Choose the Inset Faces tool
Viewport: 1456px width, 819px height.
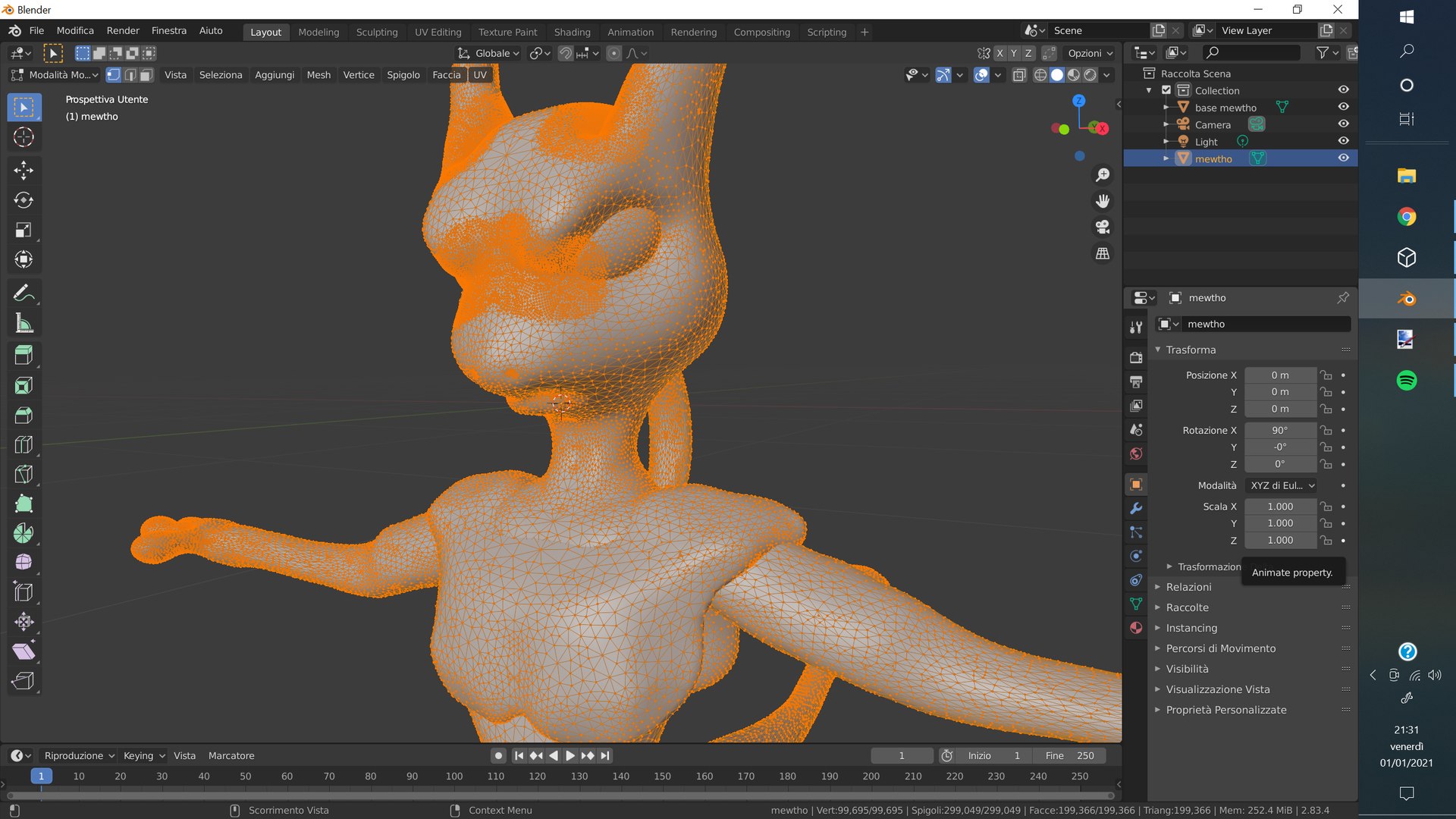[24, 385]
